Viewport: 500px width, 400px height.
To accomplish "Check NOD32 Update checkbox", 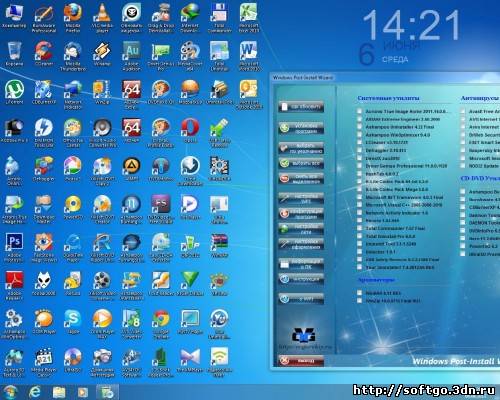I will tap(463, 166).
